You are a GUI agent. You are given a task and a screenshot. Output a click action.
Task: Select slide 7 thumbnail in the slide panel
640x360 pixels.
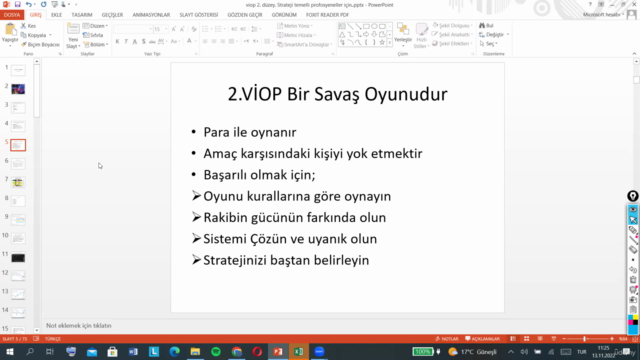click(18, 182)
